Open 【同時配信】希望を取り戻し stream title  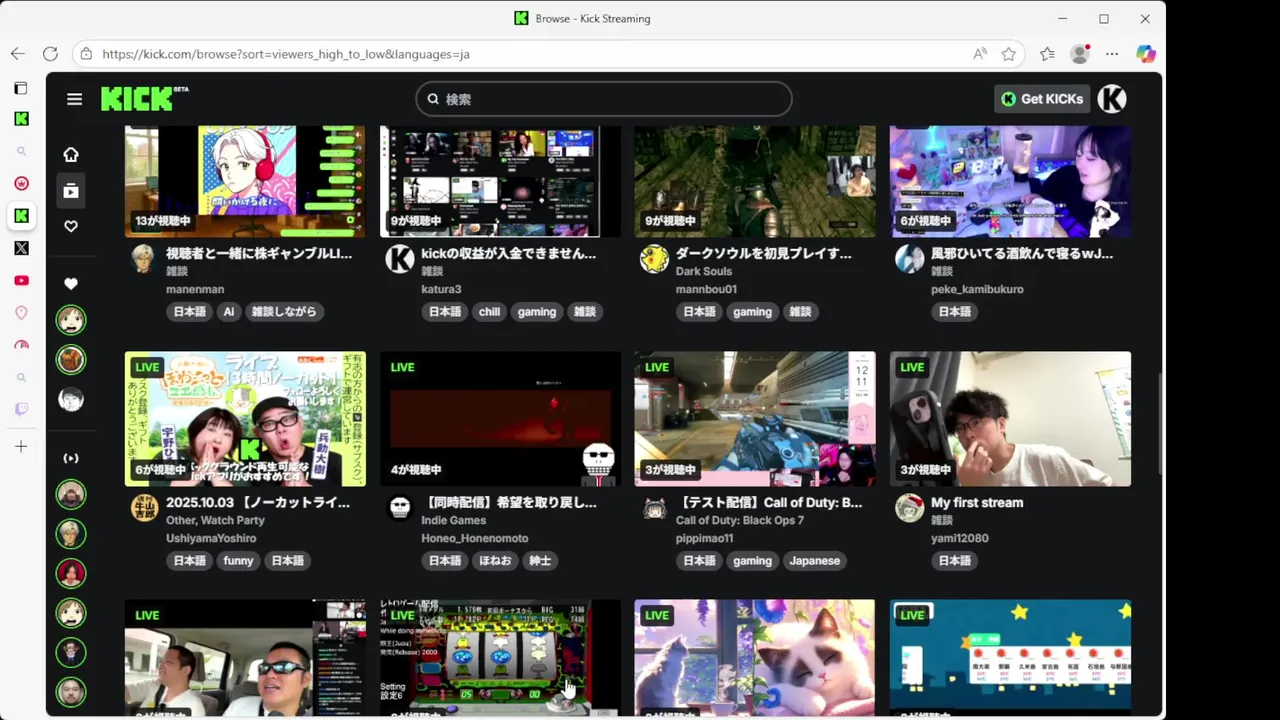click(x=508, y=503)
